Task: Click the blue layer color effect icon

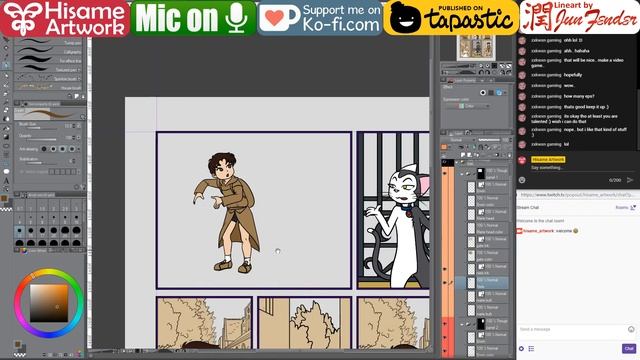Action: (499, 93)
